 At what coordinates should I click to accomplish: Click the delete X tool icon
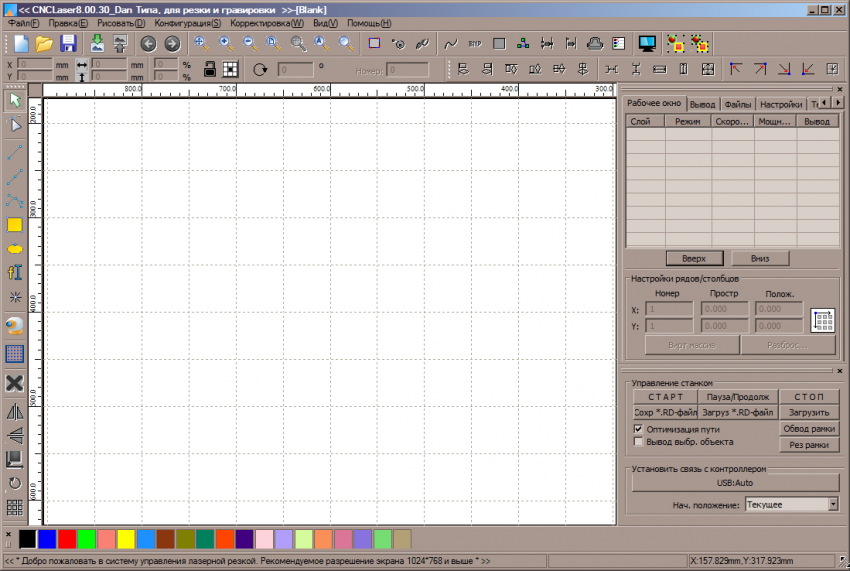(15, 383)
